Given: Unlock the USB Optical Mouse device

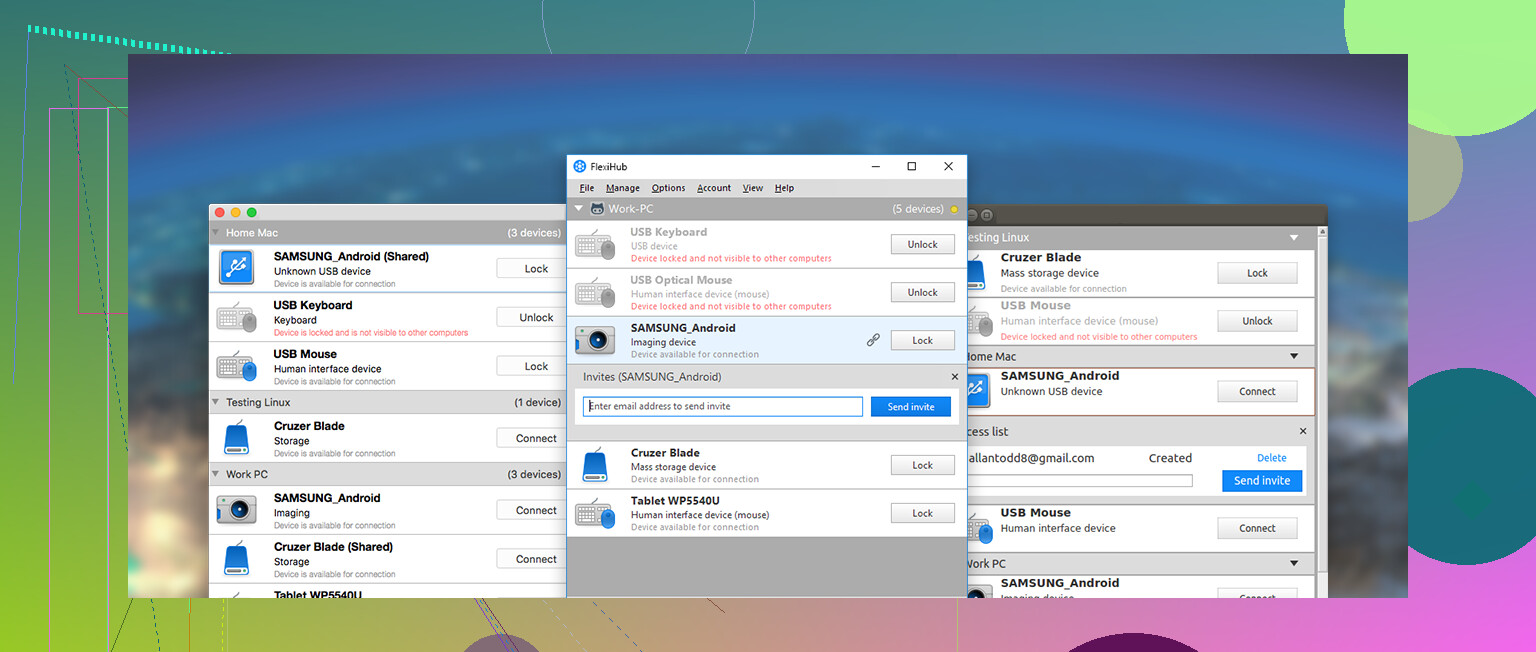Looking at the screenshot, I should pos(922,293).
